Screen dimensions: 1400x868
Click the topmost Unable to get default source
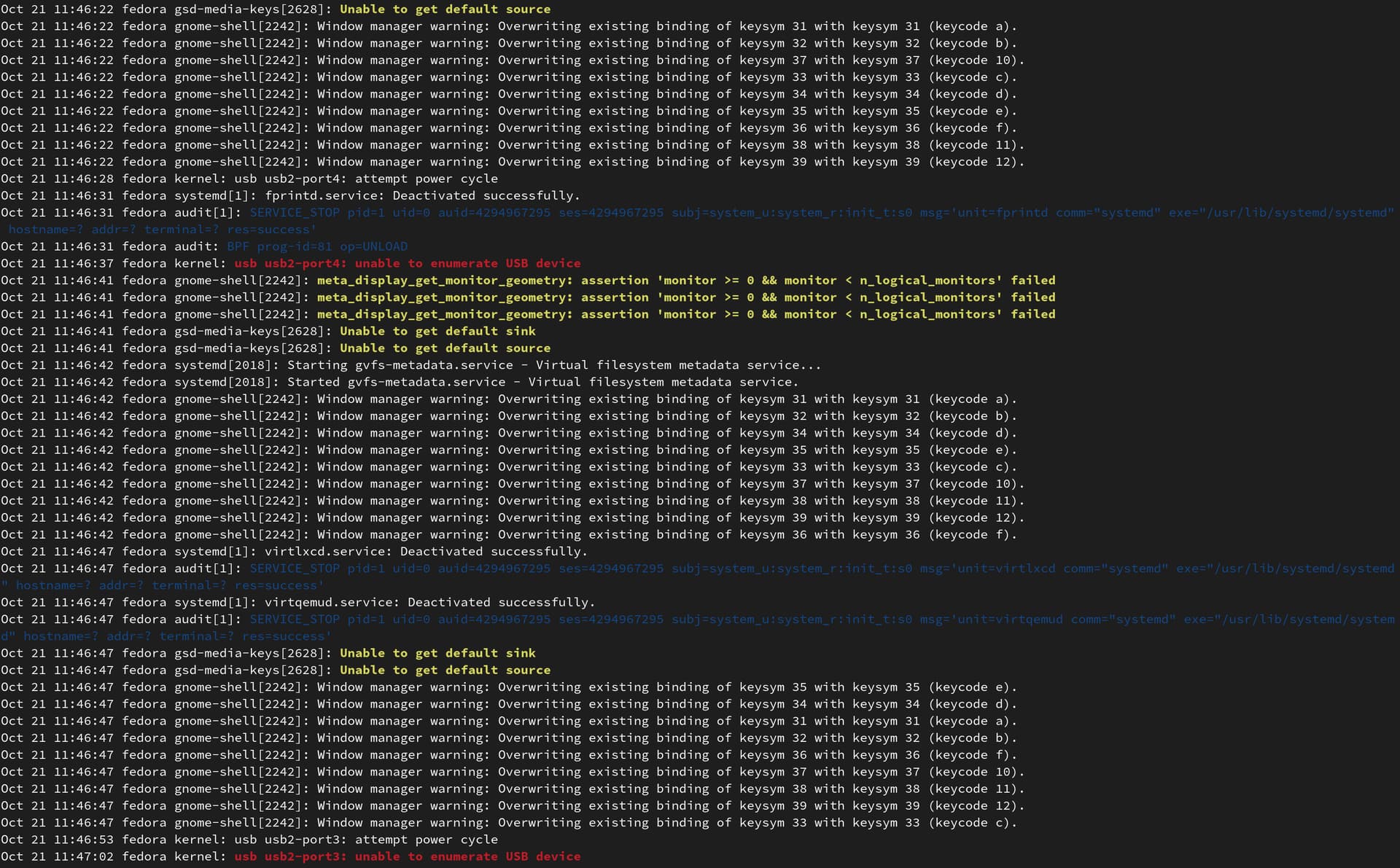(445, 9)
